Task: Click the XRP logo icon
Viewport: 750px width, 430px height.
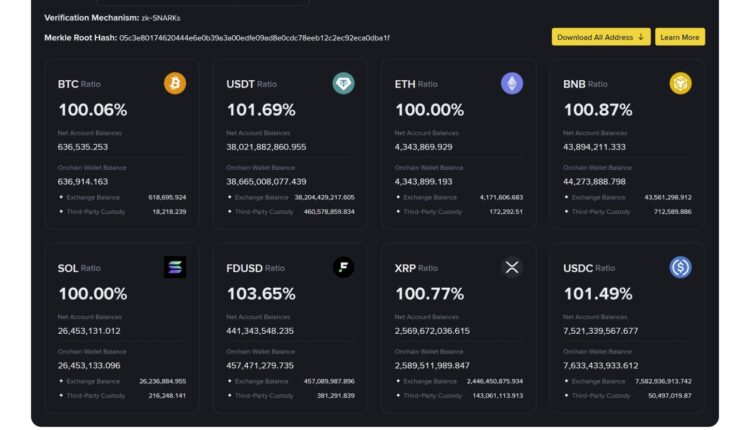Action: 512,267
